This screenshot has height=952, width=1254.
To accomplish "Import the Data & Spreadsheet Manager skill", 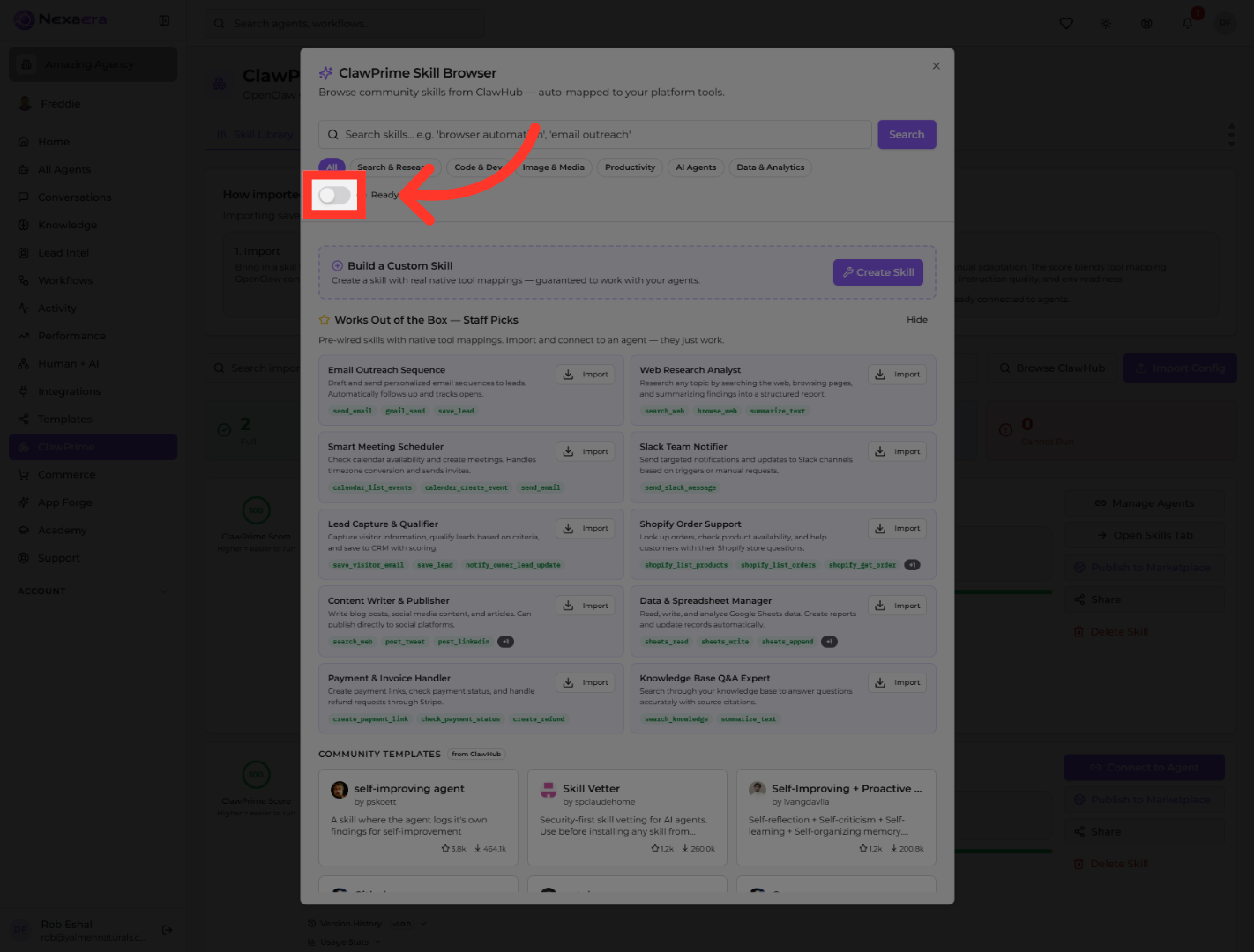I will tap(897, 606).
